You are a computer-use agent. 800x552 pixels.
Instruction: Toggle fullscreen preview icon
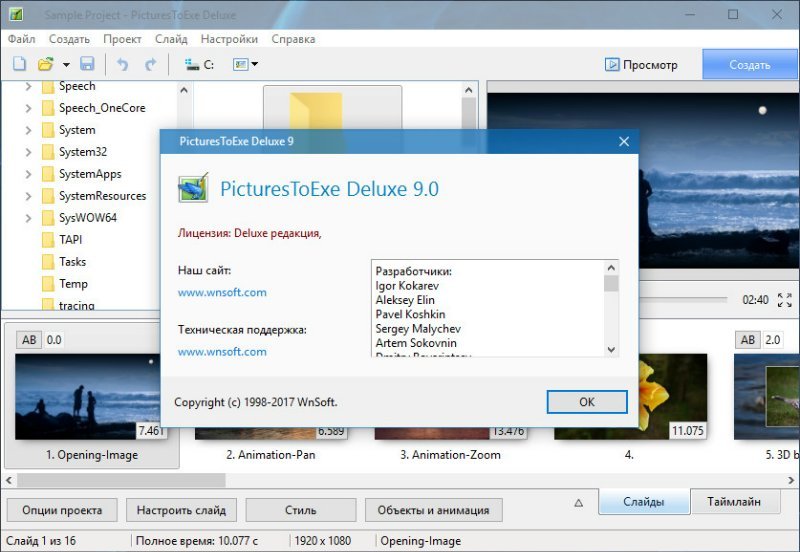point(785,300)
